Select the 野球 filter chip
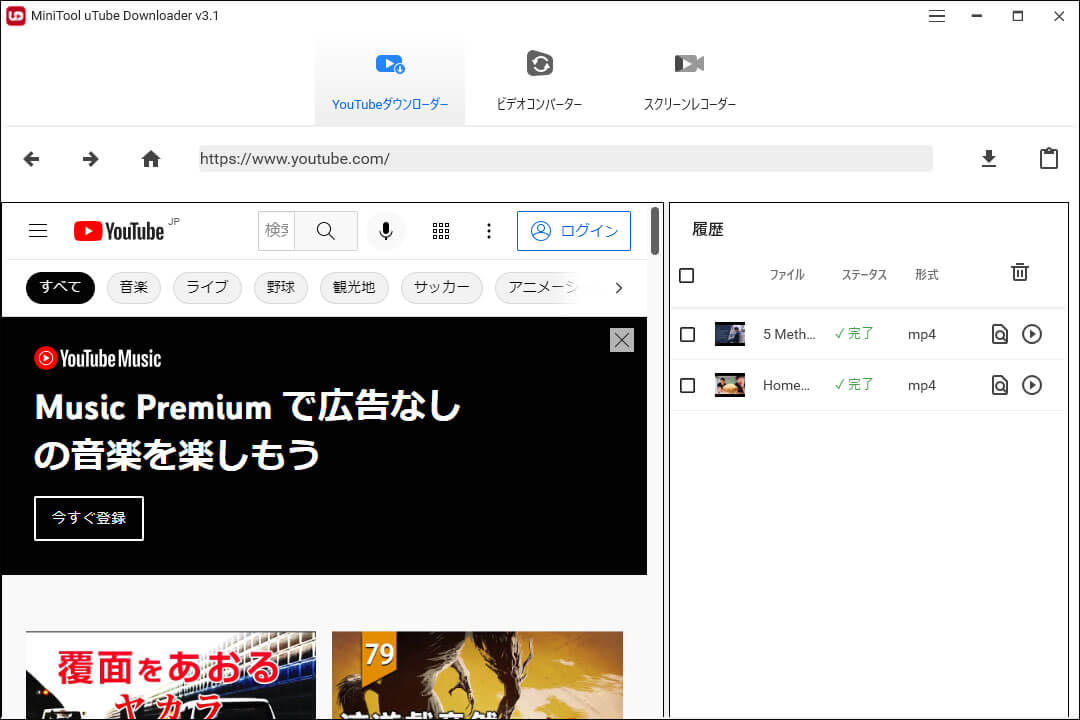The width and height of the screenshot is (1080, 720). (281, 287)
